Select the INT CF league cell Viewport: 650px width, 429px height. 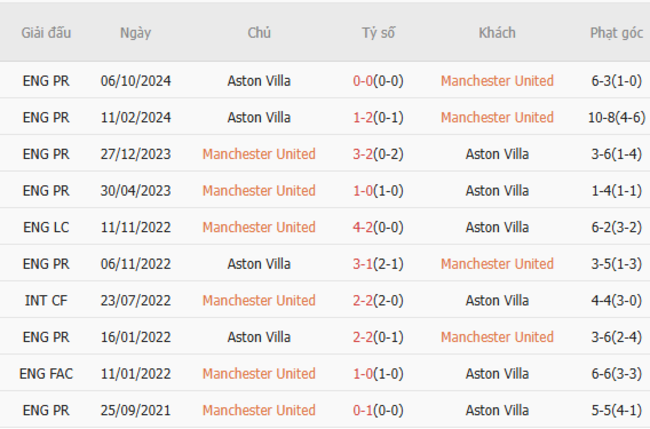(x=46, y=300)
